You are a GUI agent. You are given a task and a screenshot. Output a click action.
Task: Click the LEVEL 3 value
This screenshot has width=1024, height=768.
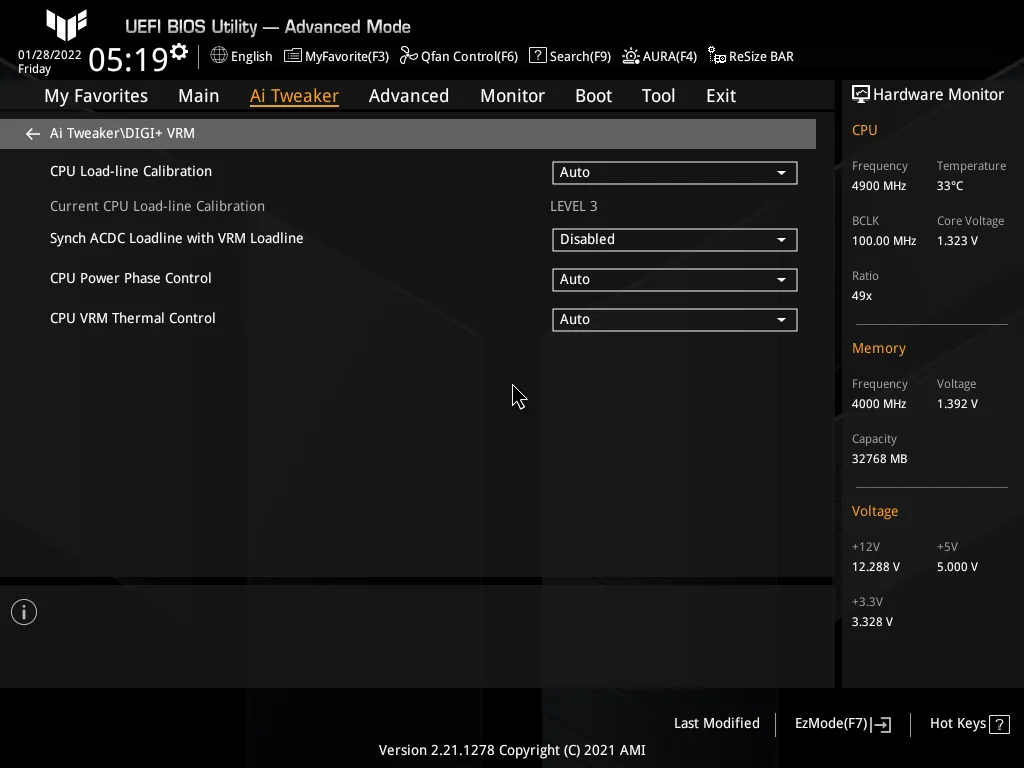click(x=573, y=206)
